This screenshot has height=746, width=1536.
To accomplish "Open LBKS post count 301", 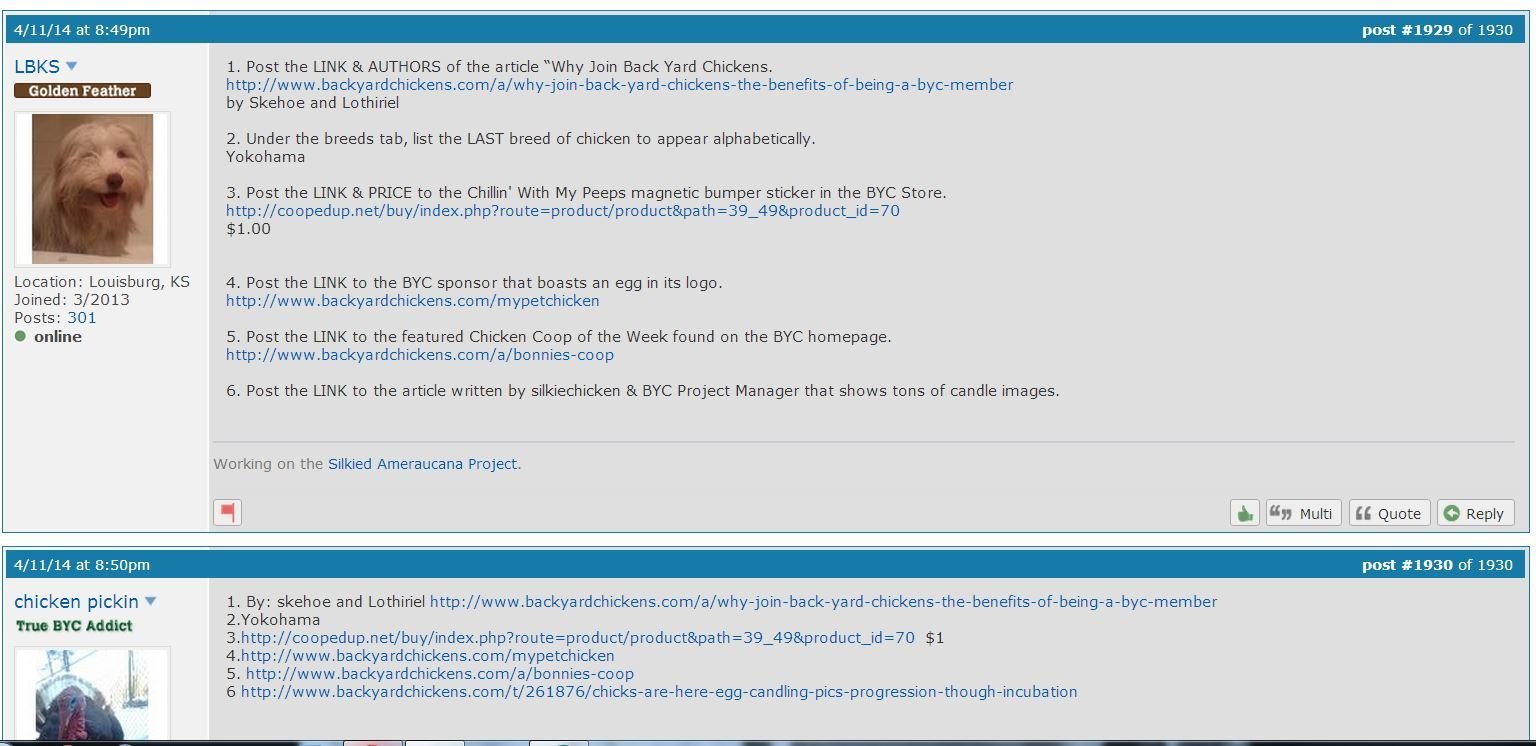I will [82, 318].
